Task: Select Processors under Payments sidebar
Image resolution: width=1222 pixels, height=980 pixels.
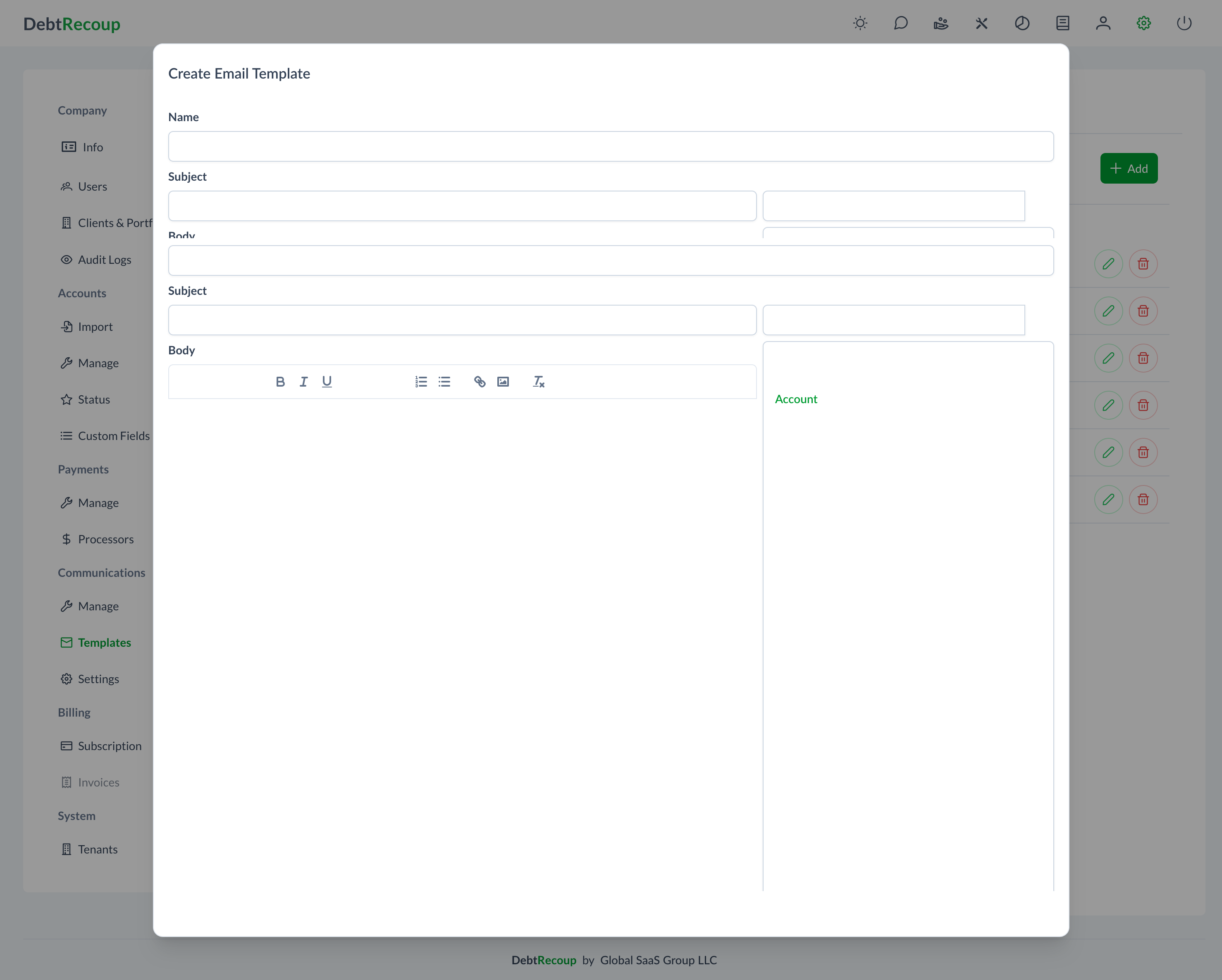Action: (x=105, y=539)
